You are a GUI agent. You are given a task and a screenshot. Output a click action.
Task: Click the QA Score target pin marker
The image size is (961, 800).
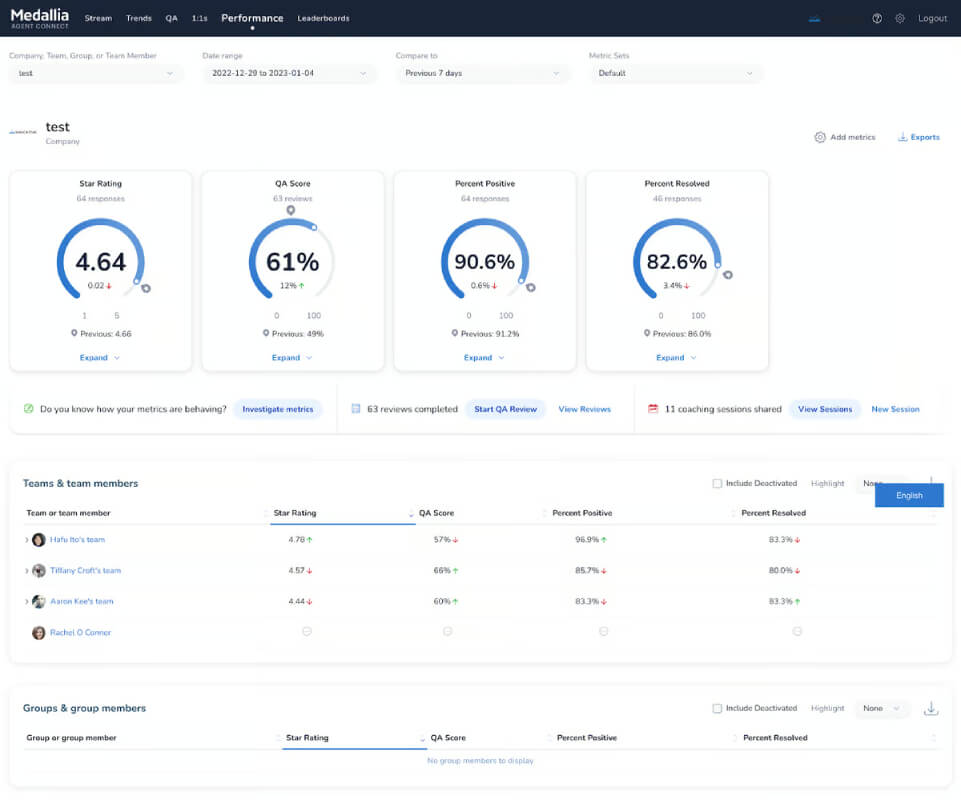coord(291,210)
